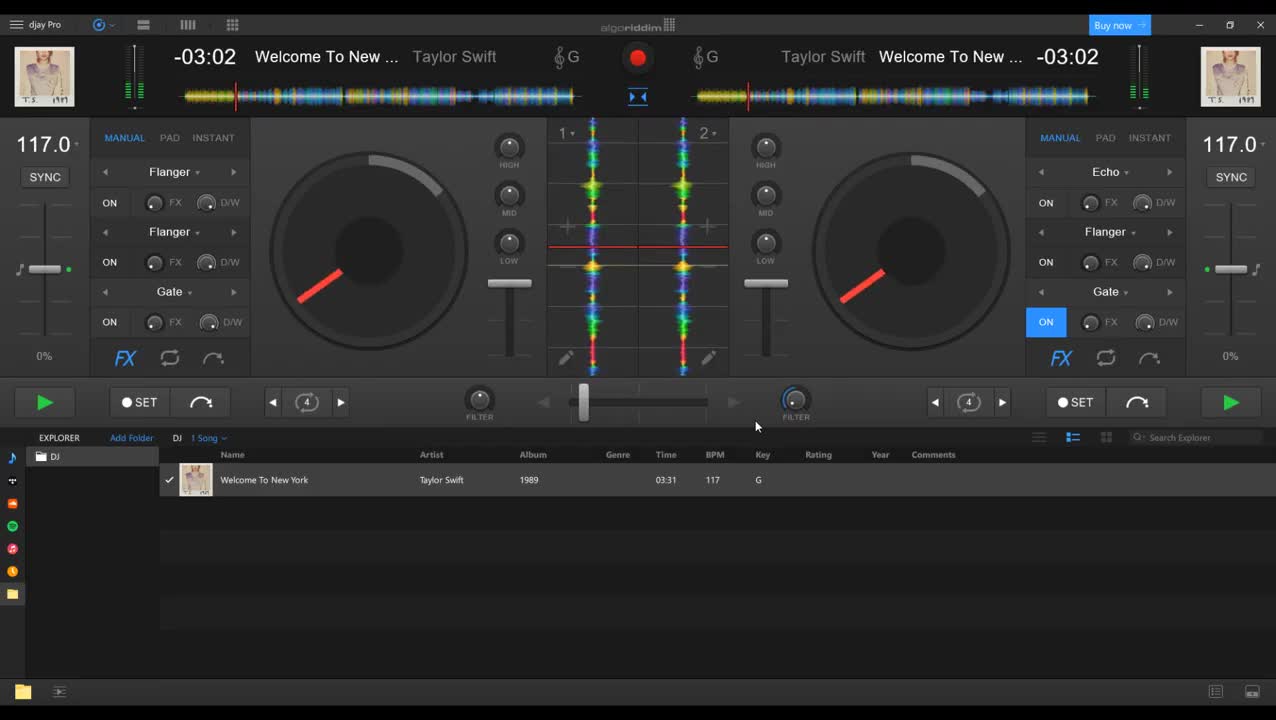Image resolution: width=1276 pixels, height=720 pixels.
Task: Halve the left deck loop length
Action: pos(273,402)
